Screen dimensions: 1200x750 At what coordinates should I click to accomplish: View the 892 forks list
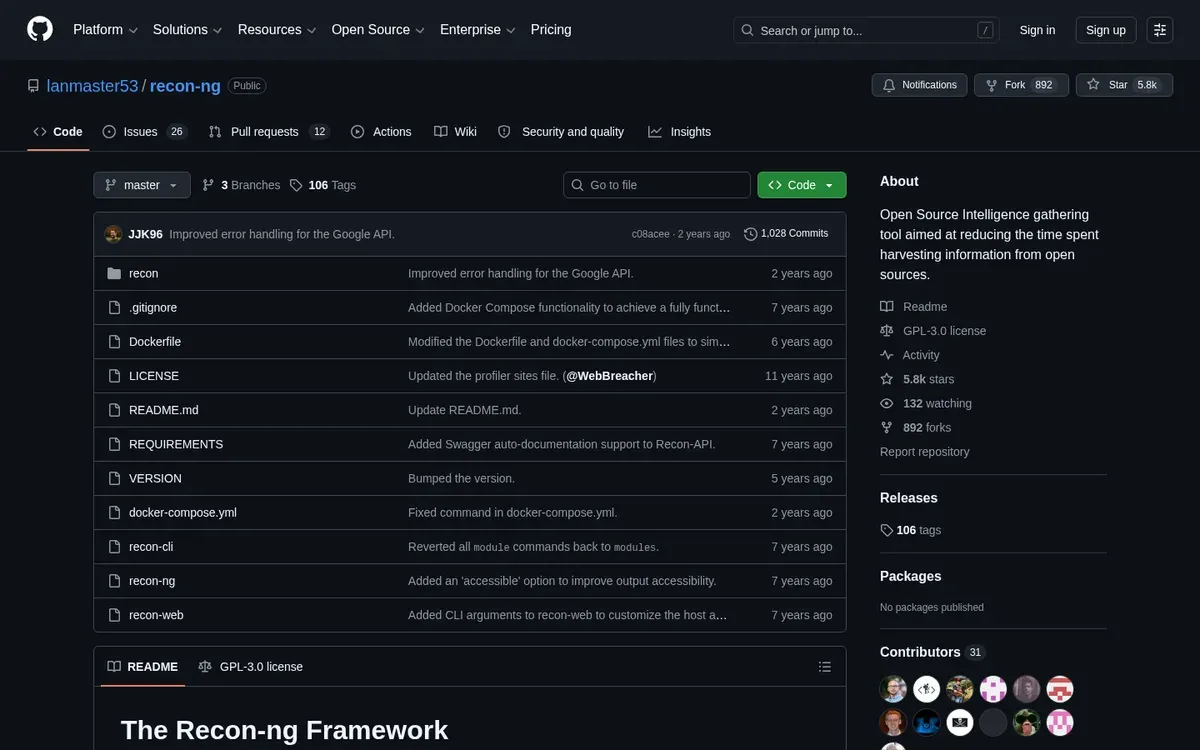pyautogui.click(x=916, y=427)
